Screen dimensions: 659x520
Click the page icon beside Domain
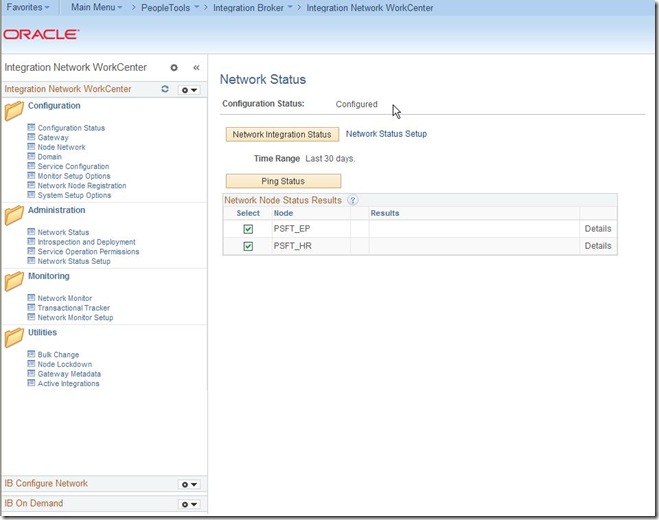[31, 156]
